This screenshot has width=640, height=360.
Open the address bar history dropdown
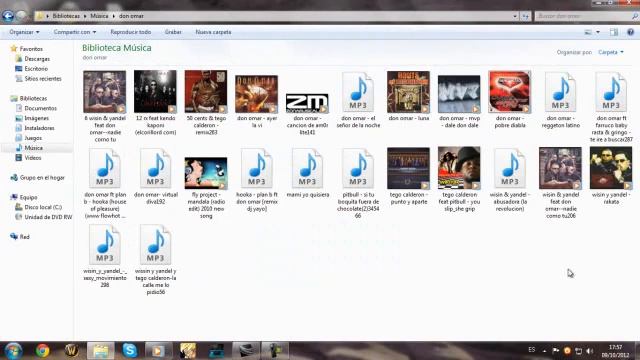[515, 16]
